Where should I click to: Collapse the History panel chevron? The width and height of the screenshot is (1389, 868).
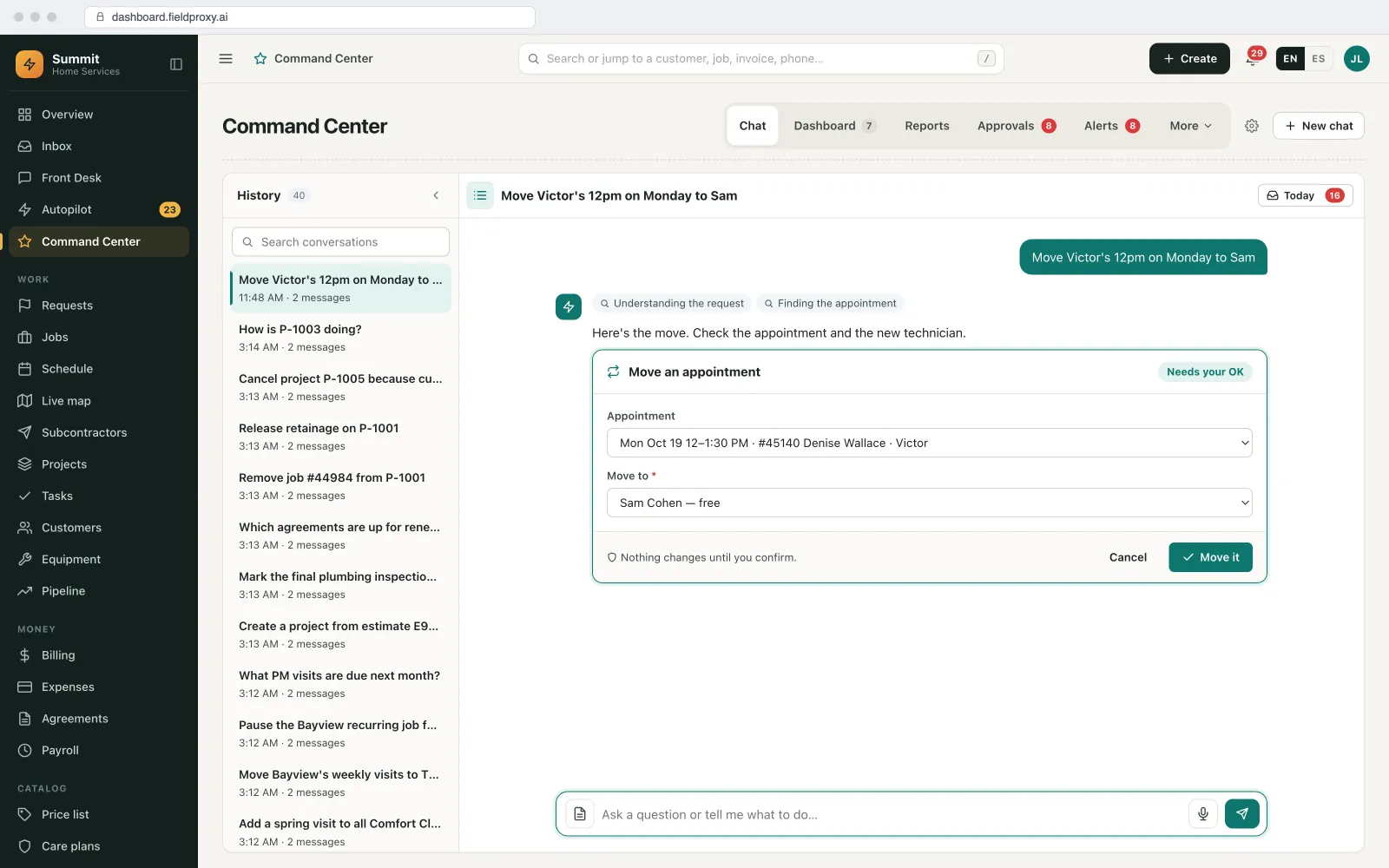[436, 196]
